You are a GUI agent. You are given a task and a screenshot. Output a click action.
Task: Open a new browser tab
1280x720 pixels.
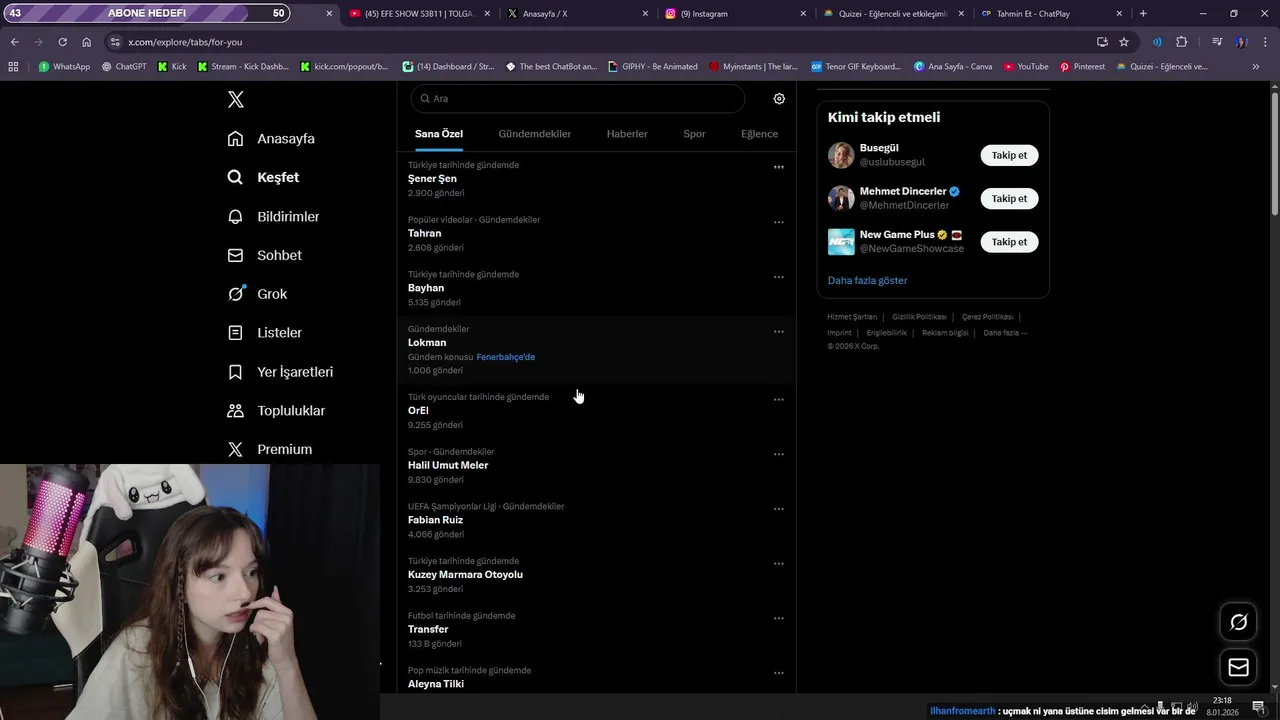click(1143, 14)
